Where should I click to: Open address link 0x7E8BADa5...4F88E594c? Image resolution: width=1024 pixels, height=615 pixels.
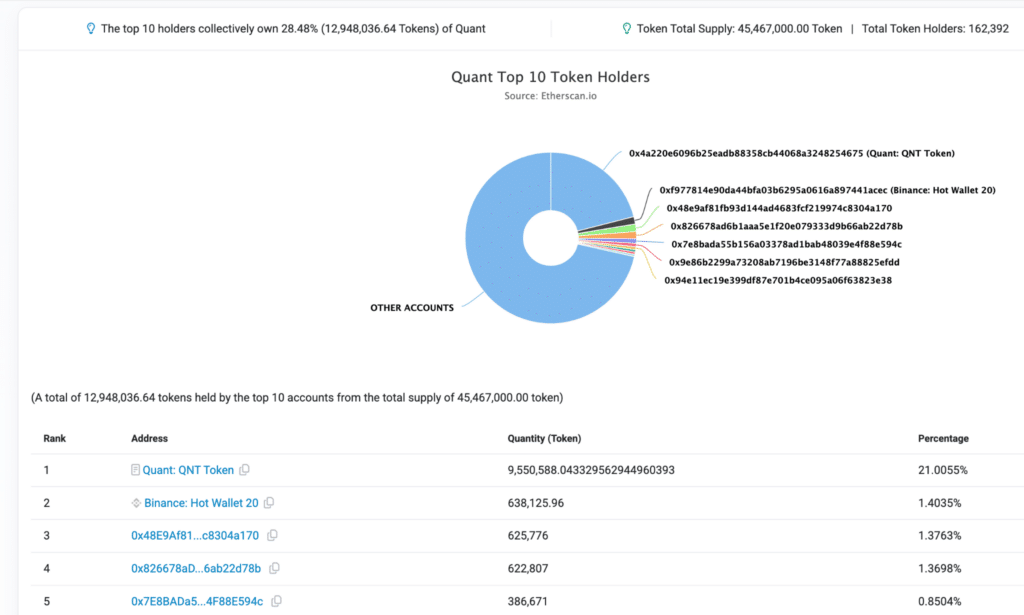pyautogui.click(x=197, y=601)
